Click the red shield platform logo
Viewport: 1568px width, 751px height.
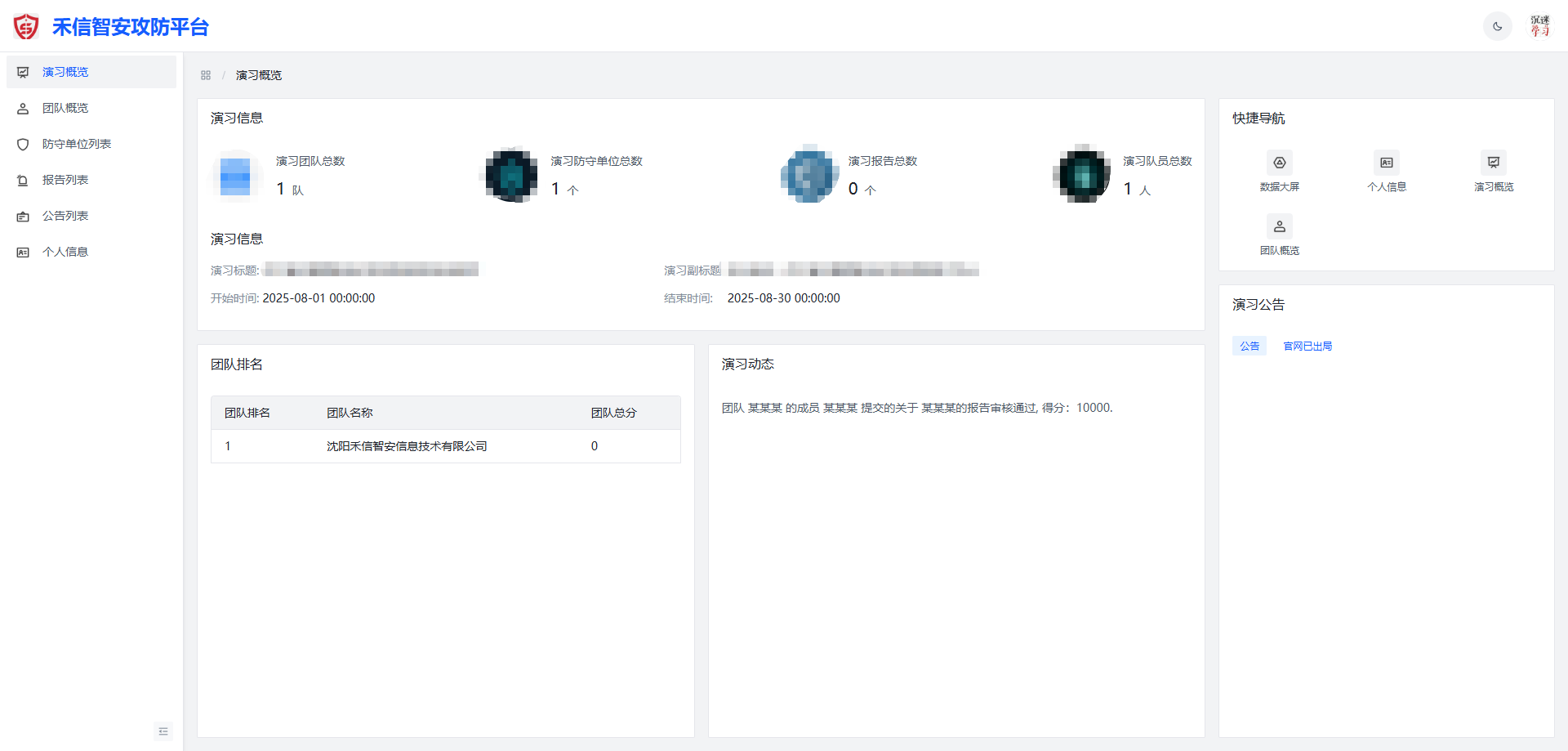point(25,25)
